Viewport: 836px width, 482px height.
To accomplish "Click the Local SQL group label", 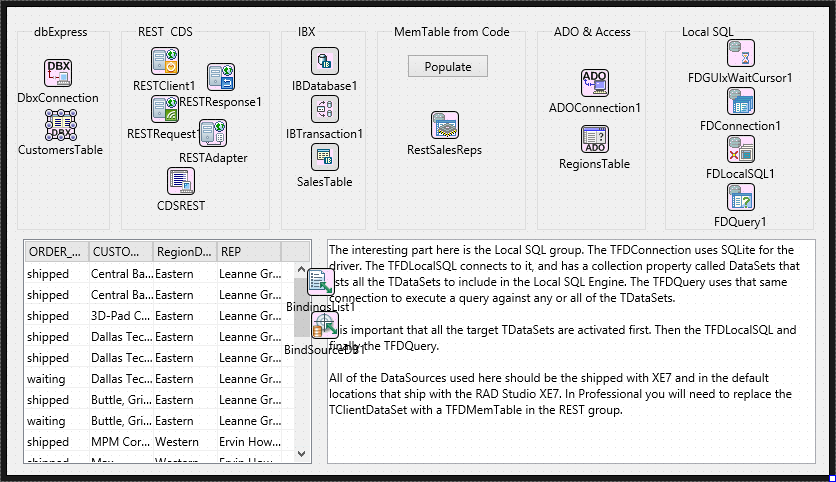I will pos(708,32).
